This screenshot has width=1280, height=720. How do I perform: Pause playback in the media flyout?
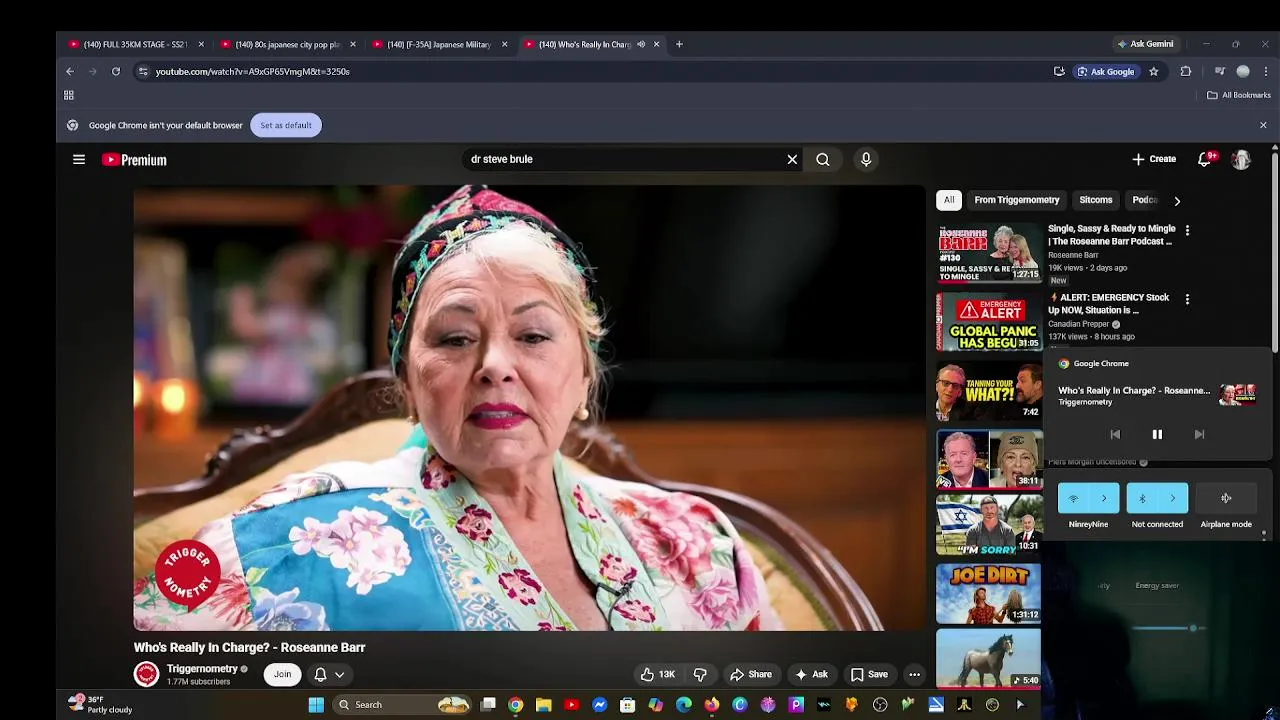pos(1157,434)
